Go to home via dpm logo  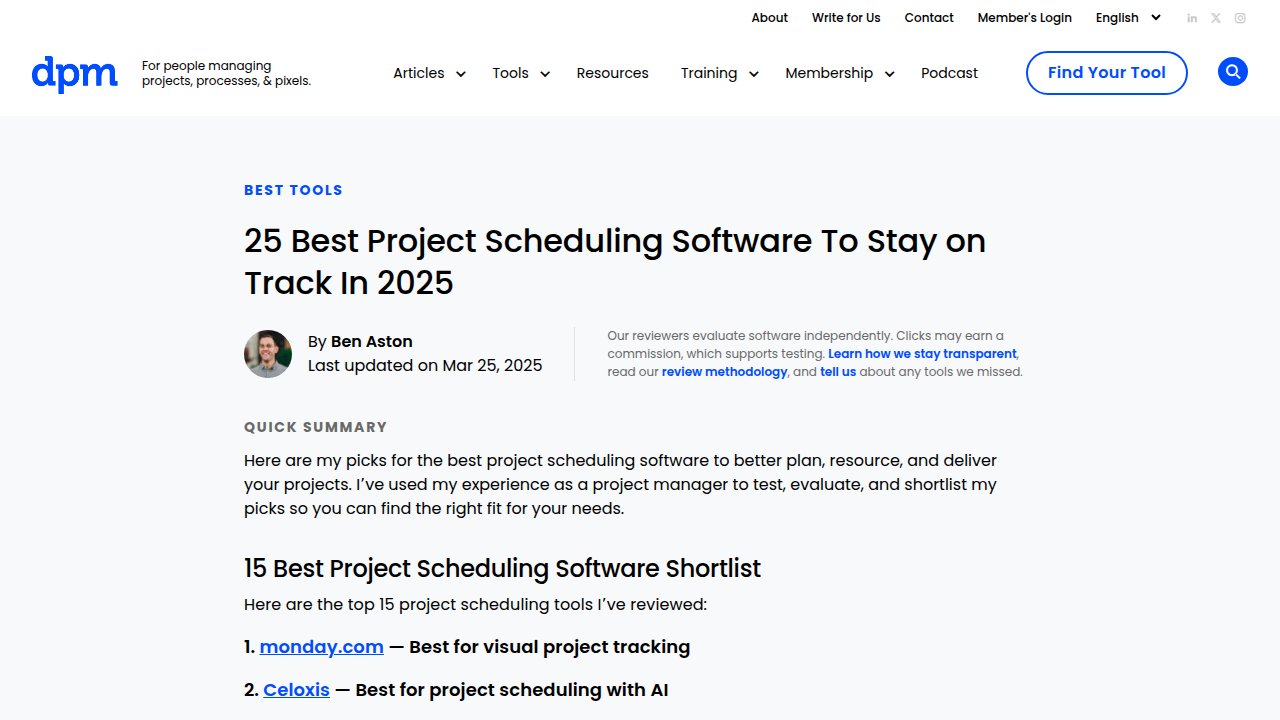point(75,74)
